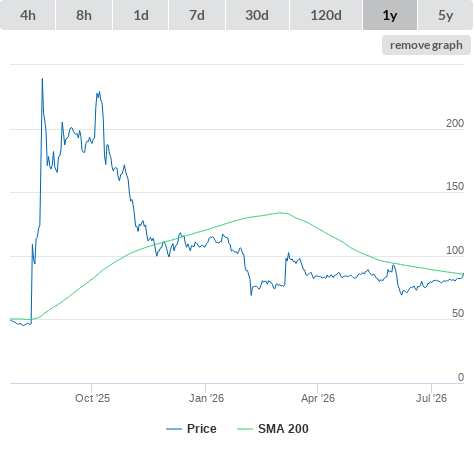Switch to the 8h time range
This screenshot has height=455, width=474.
[84, 15]
